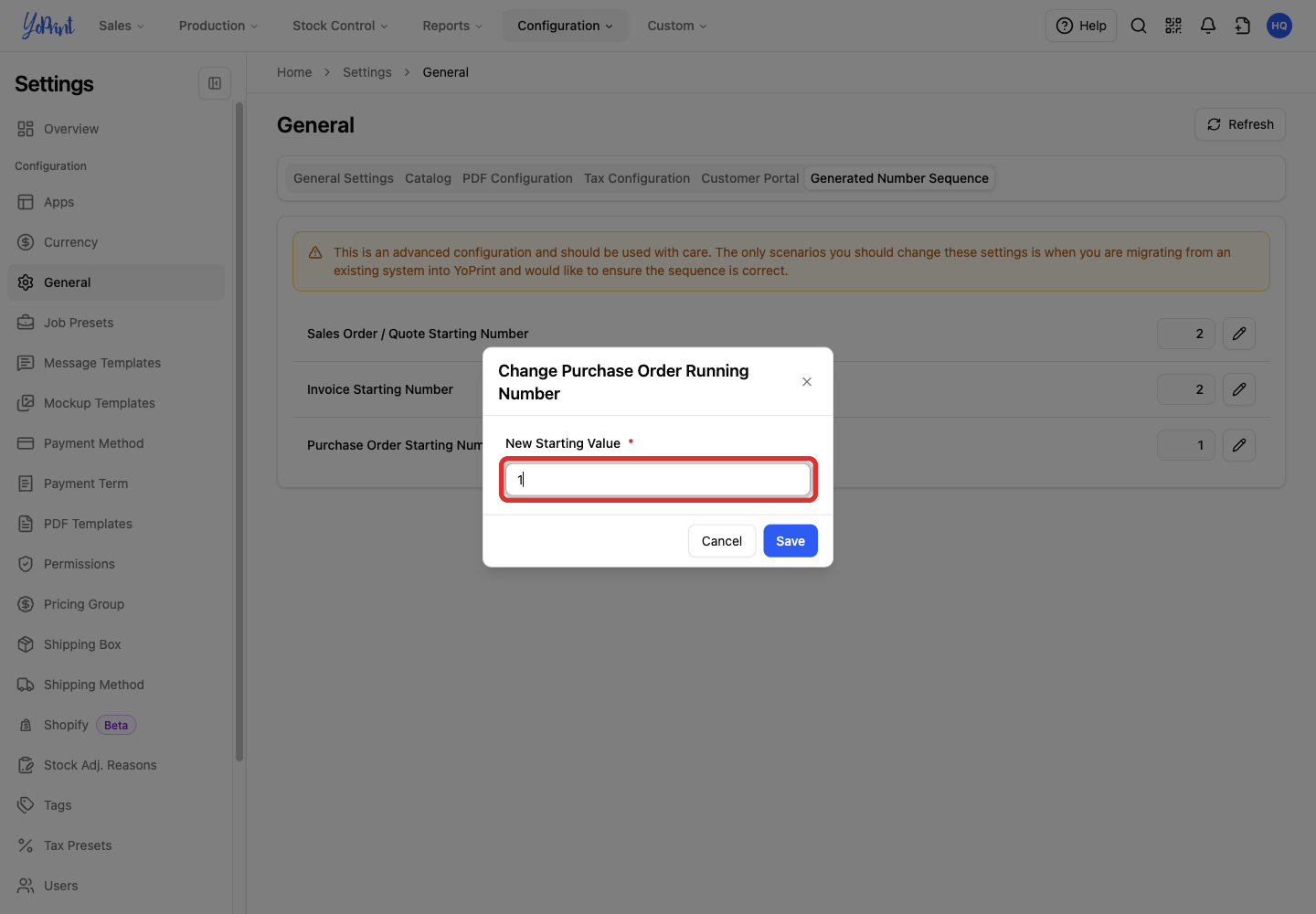Open Mockup Templates settings
This screenshot has height=914, width=1316.
coord(116,403)
